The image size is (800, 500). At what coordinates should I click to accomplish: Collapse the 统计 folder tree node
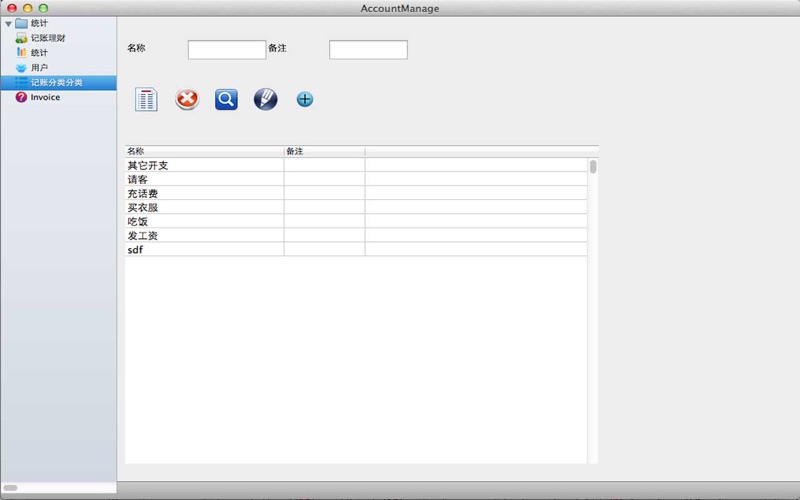[x=8, y=23]
